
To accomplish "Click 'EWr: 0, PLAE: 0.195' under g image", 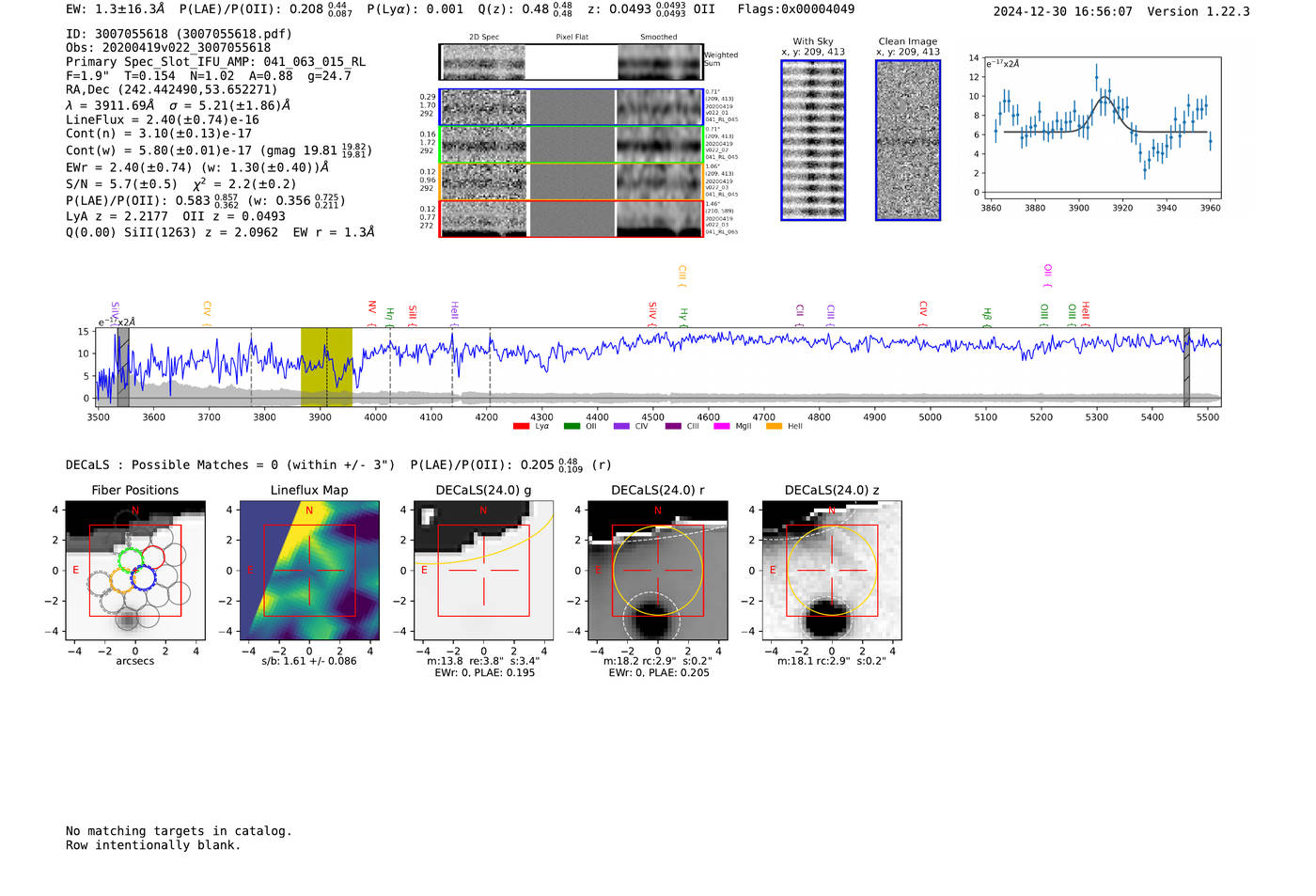I will tap(484, 673).
